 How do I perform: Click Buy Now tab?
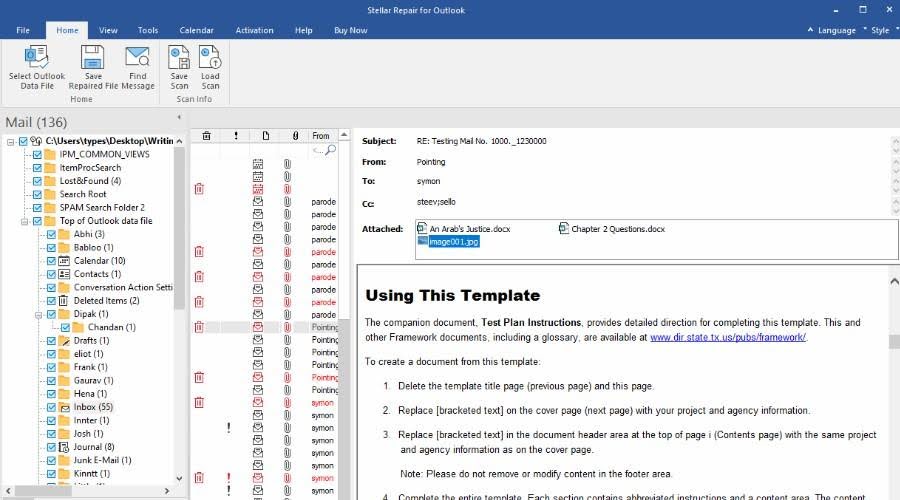[x=351, y=30]
